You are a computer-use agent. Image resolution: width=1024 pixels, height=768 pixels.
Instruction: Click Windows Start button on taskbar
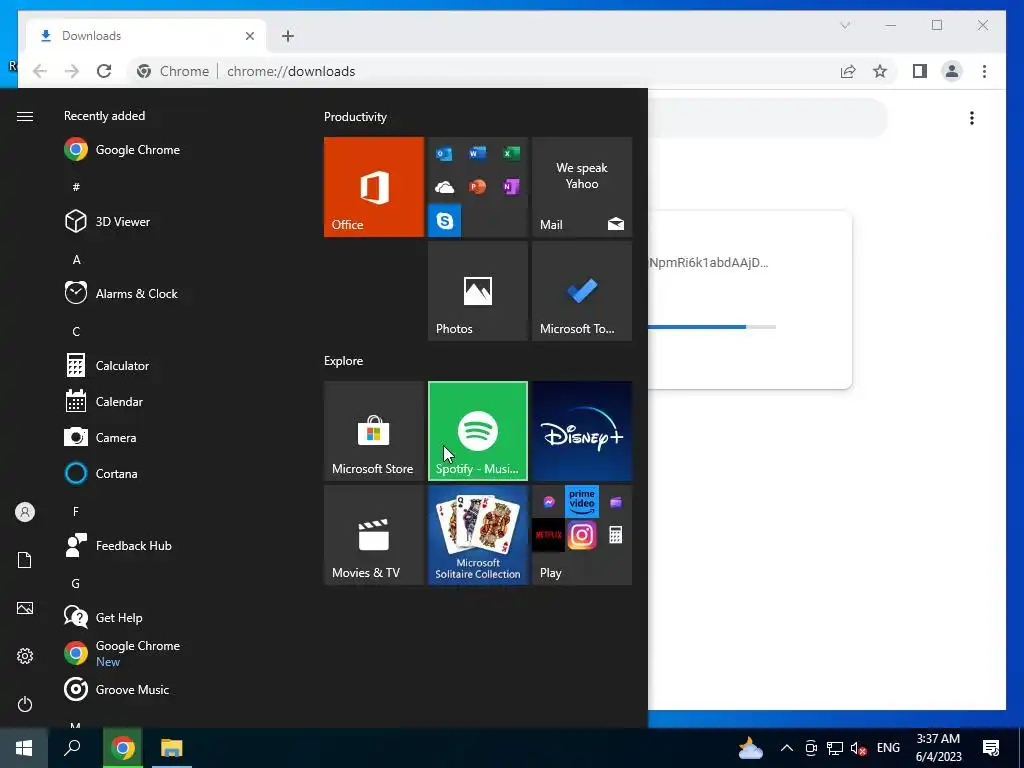[x=24, y=748]
